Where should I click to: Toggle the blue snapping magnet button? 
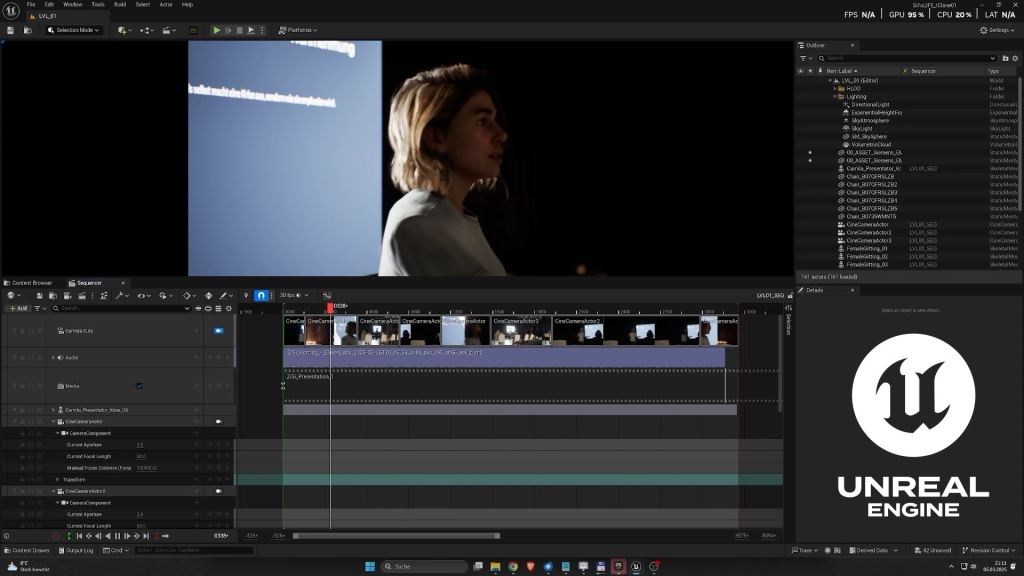click(261, 296)
